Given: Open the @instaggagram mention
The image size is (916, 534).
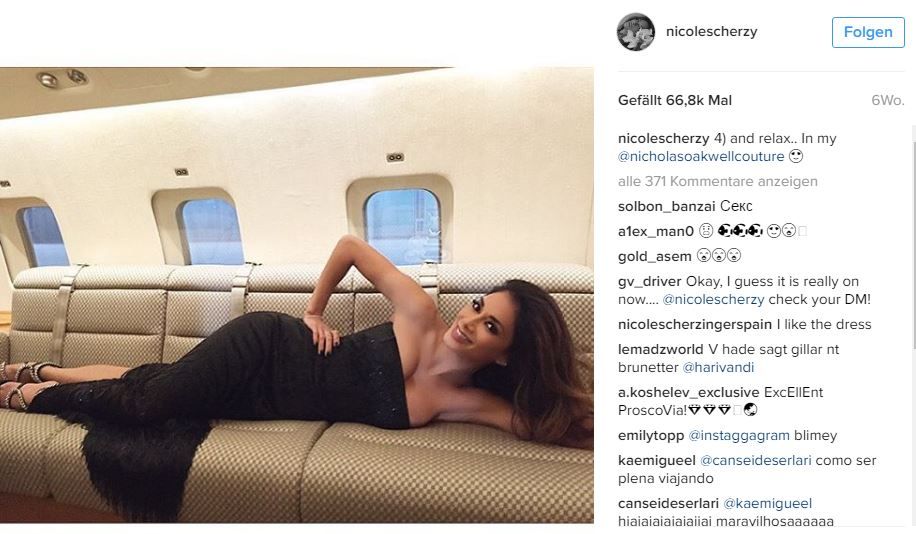Looking at the screenshot, I should (739, 436).
